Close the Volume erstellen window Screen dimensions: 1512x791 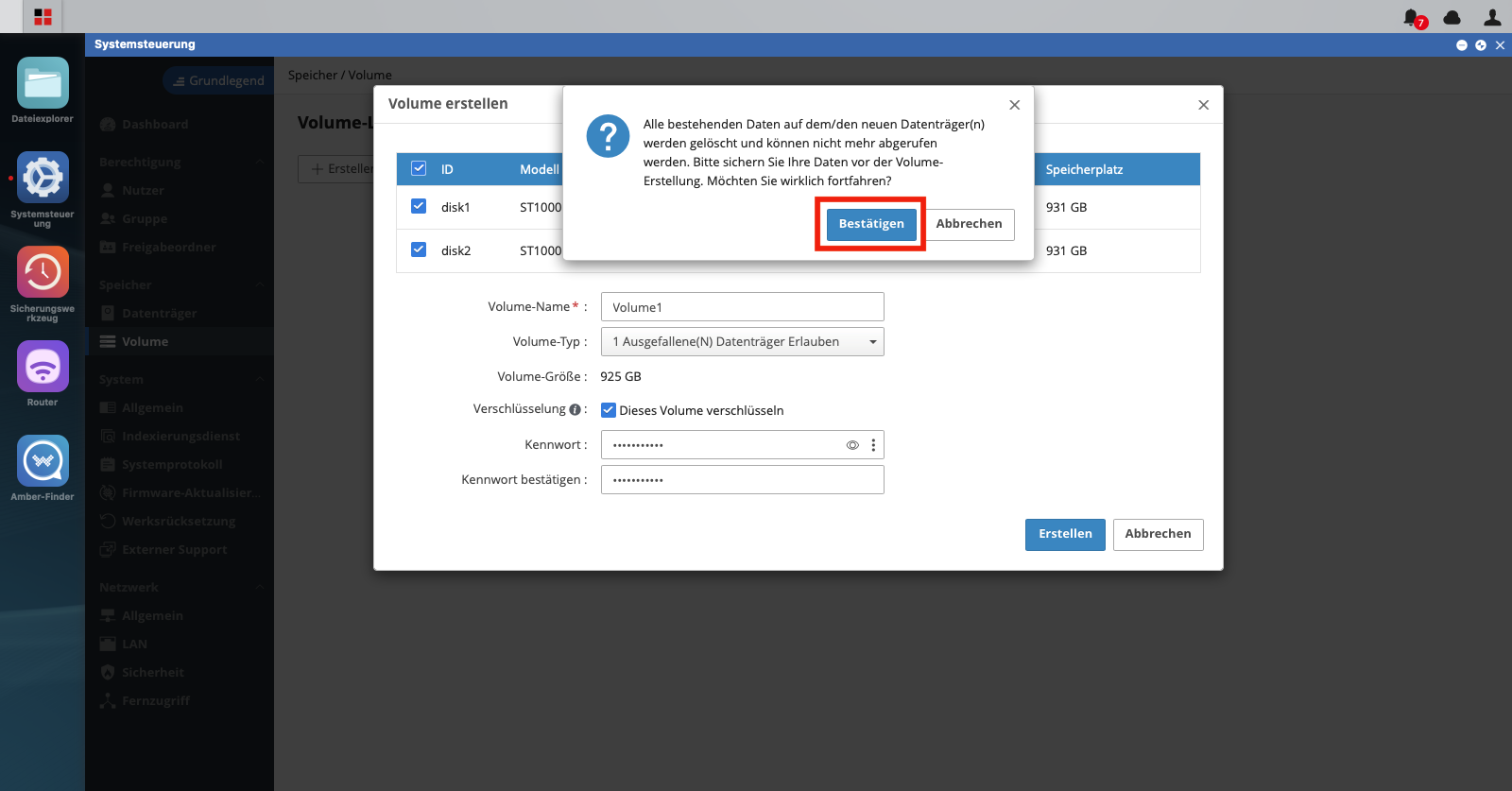click(1203, 105)
